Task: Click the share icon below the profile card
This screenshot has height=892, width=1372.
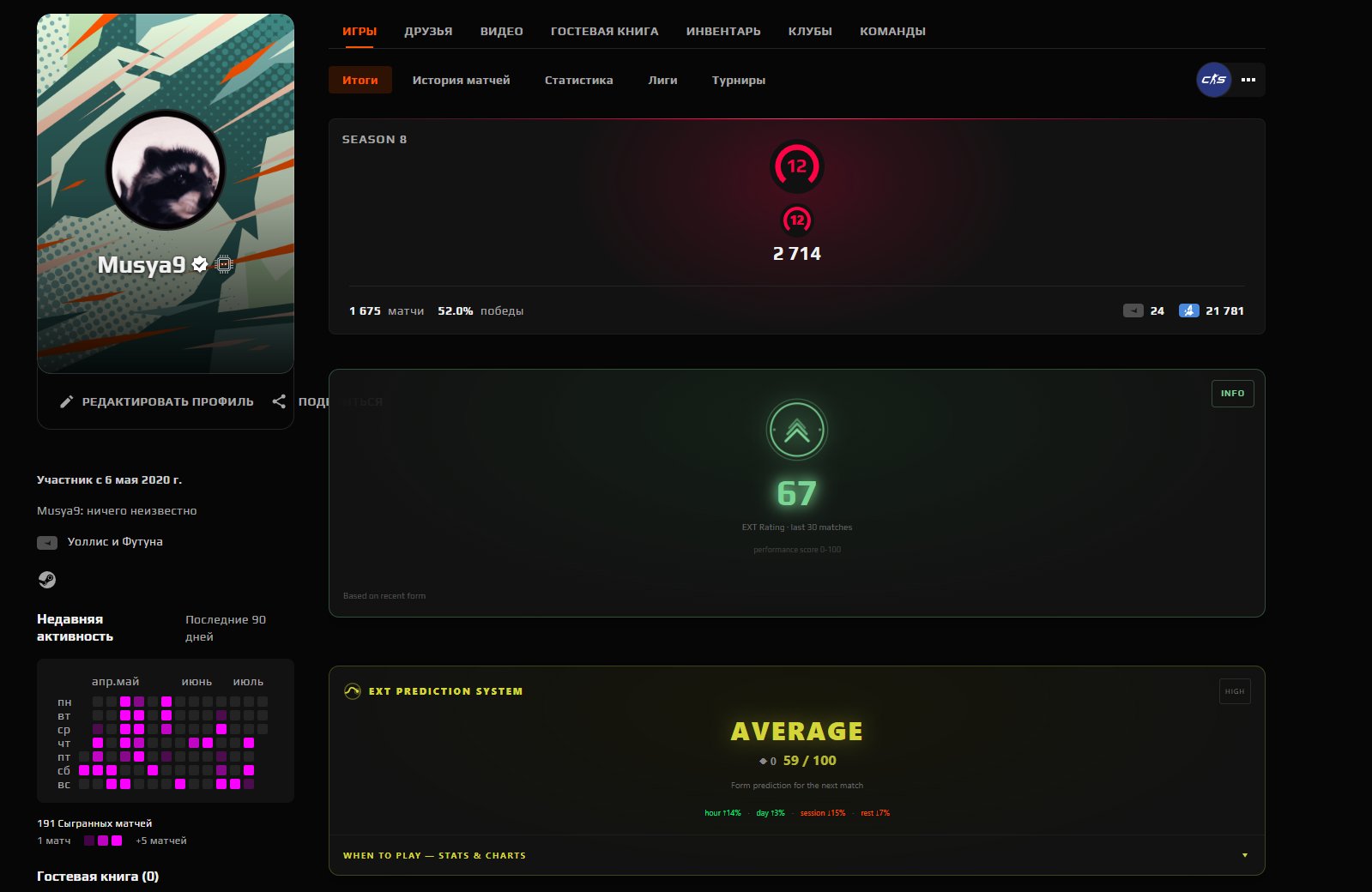Action: pyautogui.click(x=279, y=401)
